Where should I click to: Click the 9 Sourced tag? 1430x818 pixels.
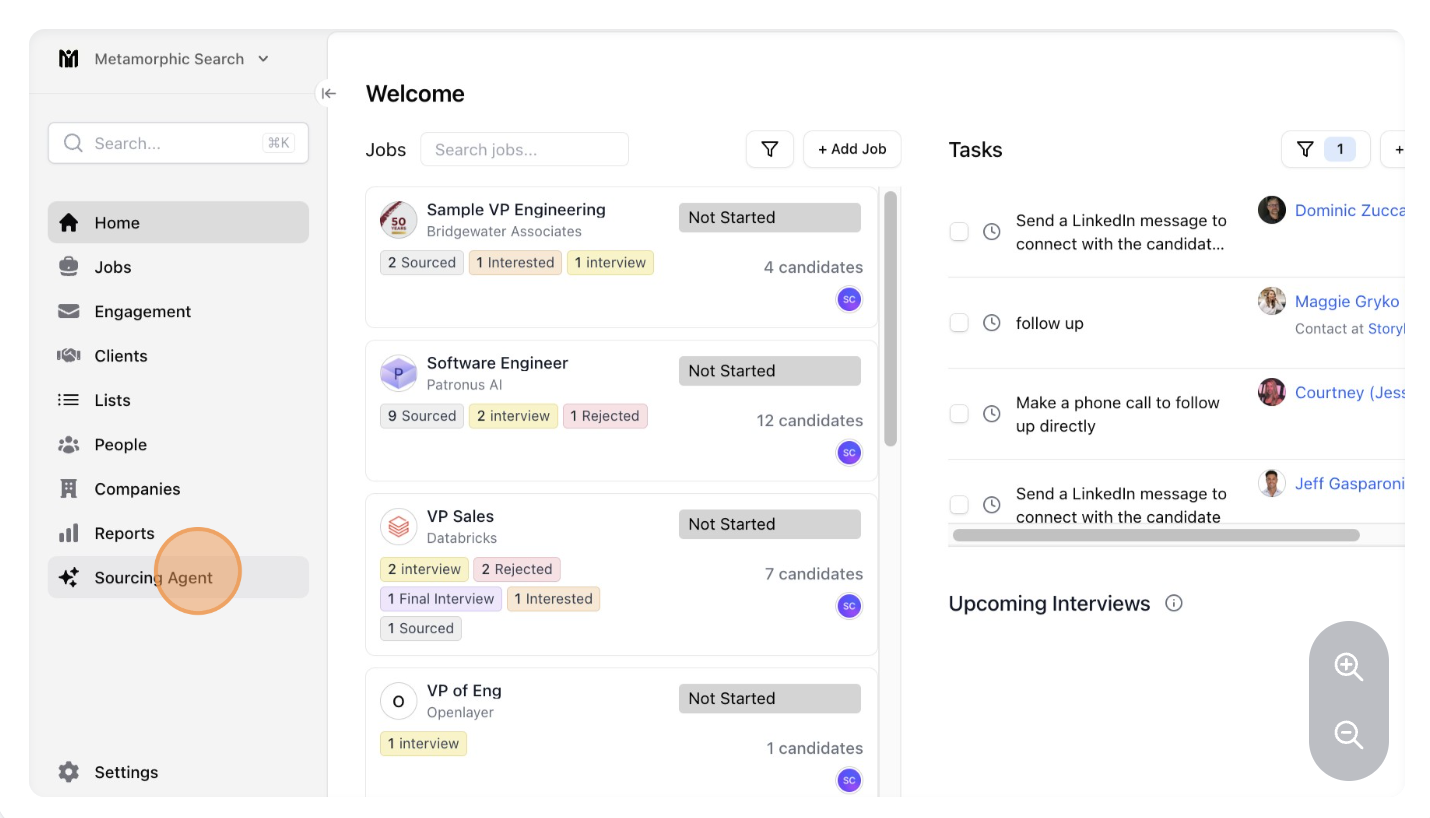(421, 416)
